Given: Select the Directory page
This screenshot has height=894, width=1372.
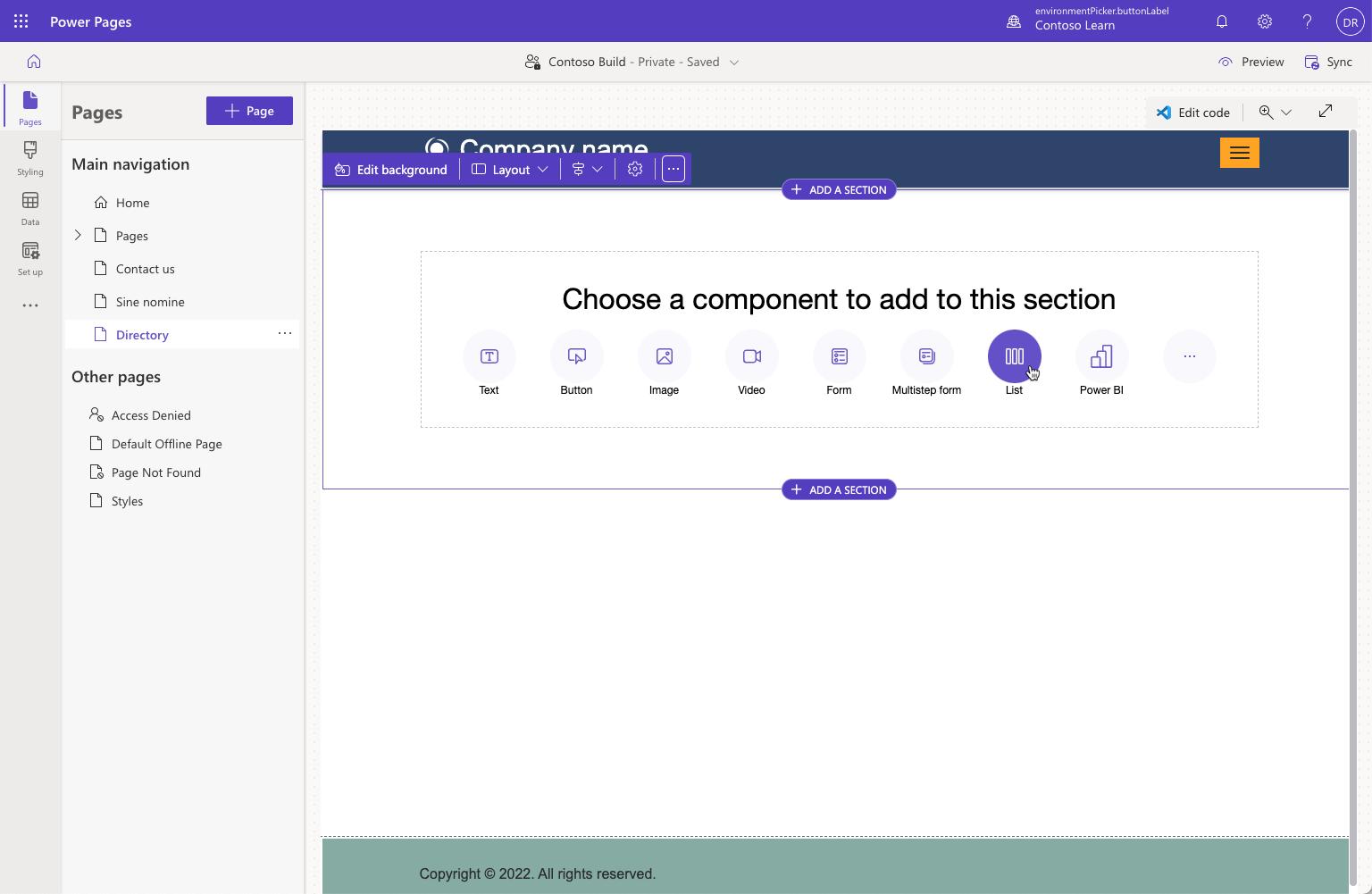Looking at the screenshot, I should [143, 334].
